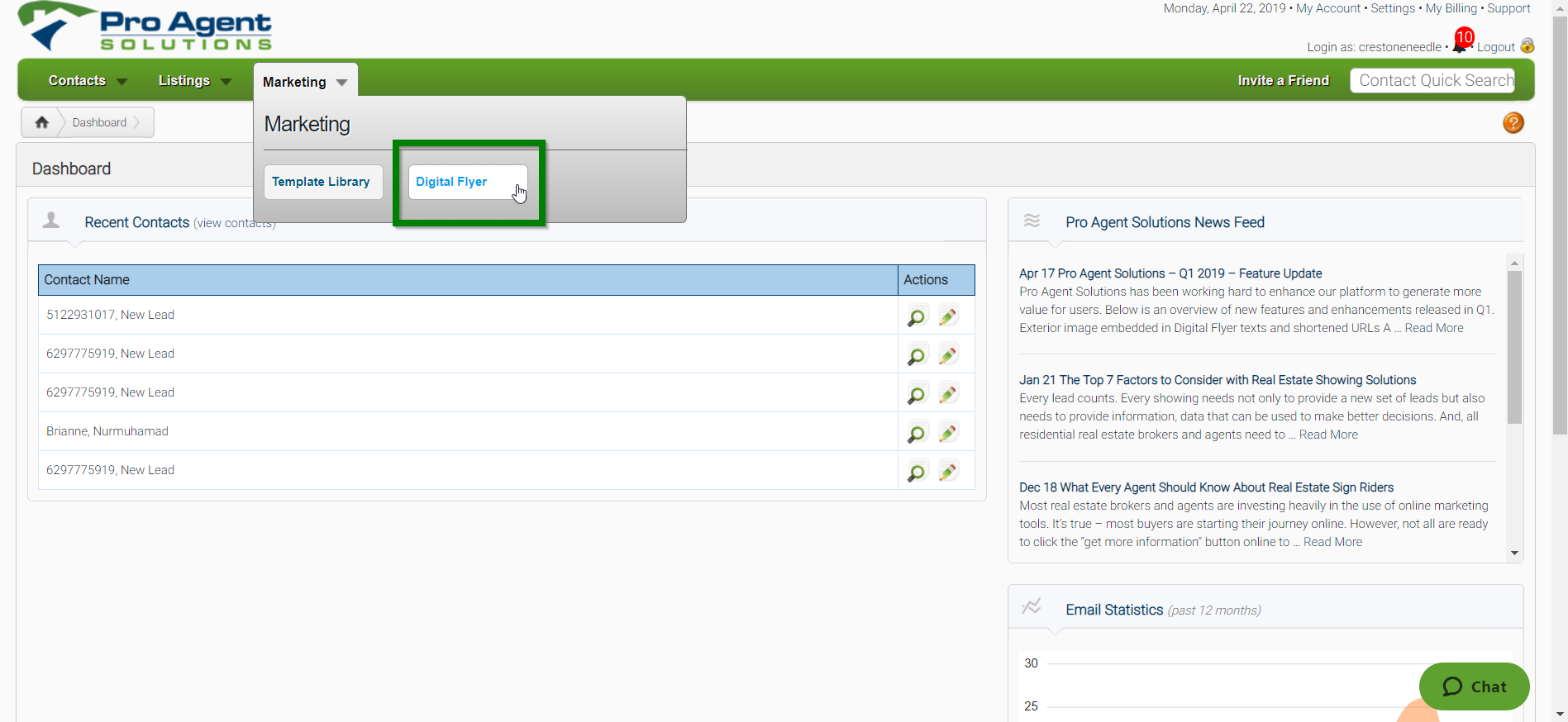Click news feed scroll up arrow
1568x722 pixels.
tap(1514, 263)
